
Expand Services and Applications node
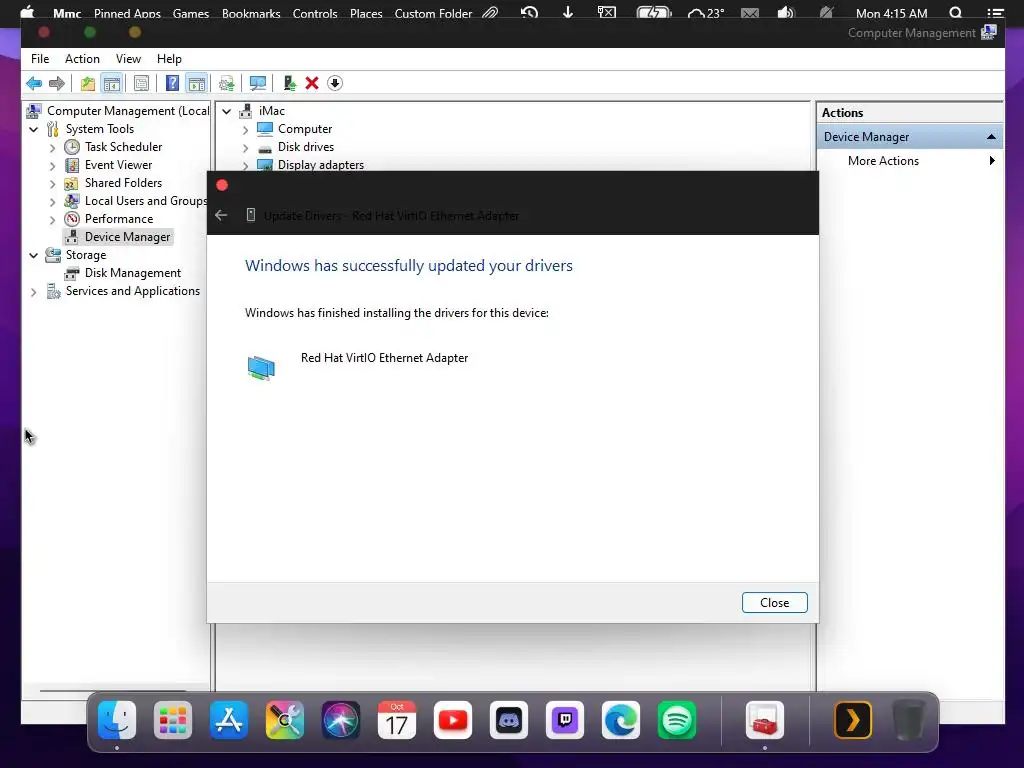coord(34,292)
